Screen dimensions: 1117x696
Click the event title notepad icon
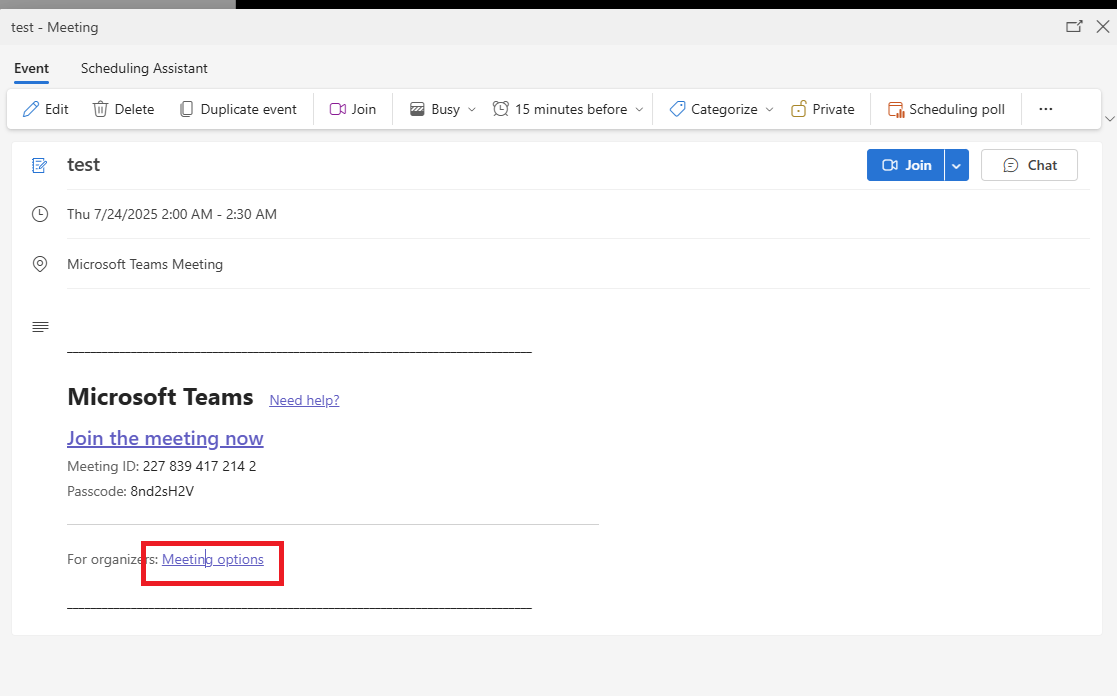(40, 165)
